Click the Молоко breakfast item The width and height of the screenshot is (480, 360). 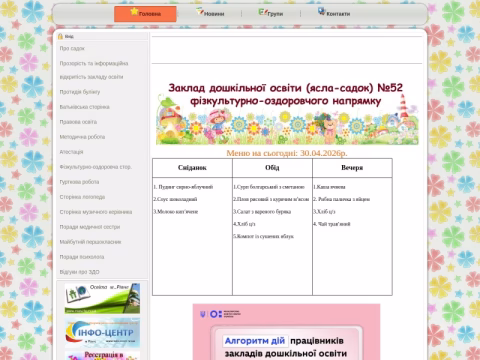176,212
